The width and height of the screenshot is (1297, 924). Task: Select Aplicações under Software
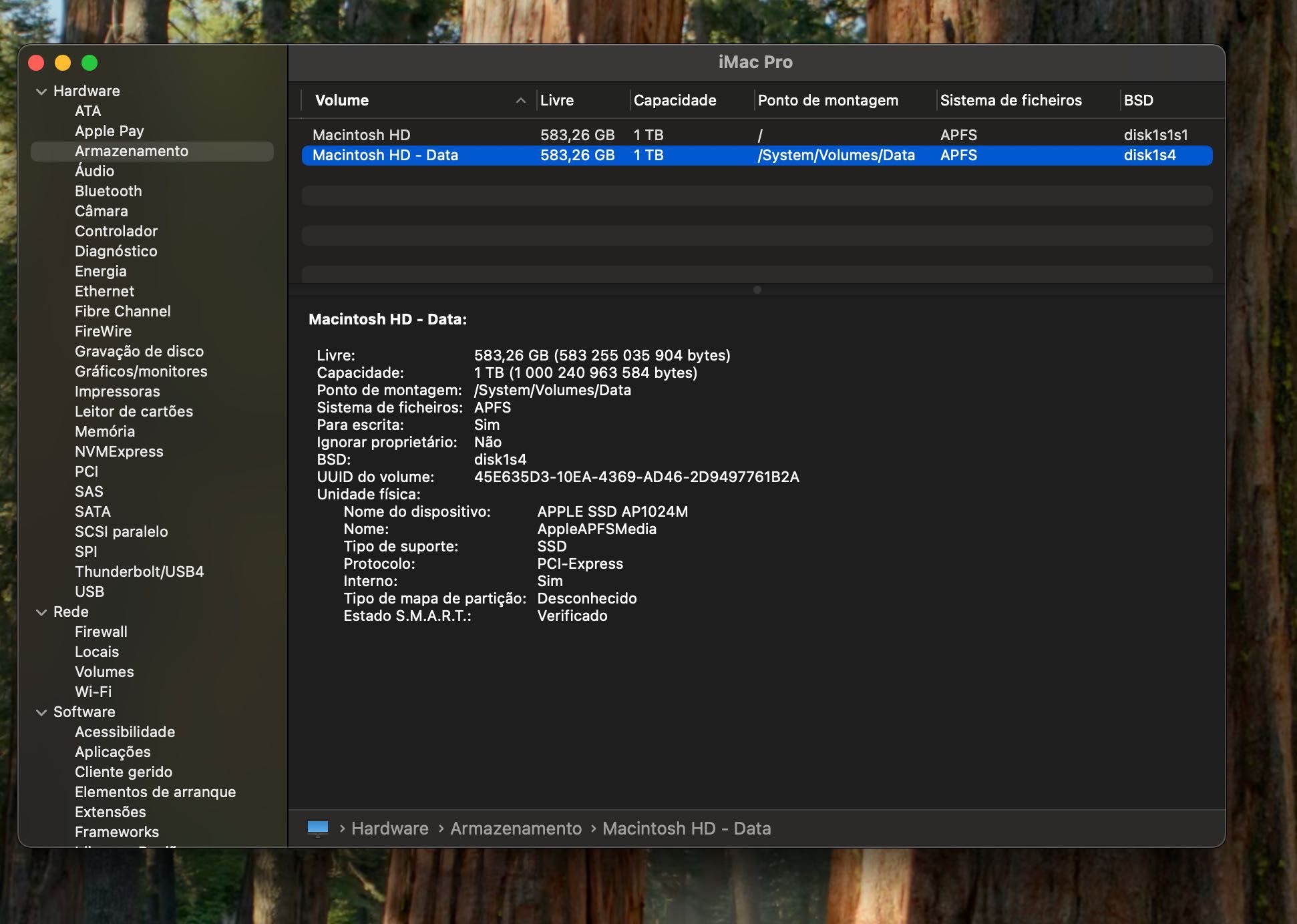(x=113, y=752)
